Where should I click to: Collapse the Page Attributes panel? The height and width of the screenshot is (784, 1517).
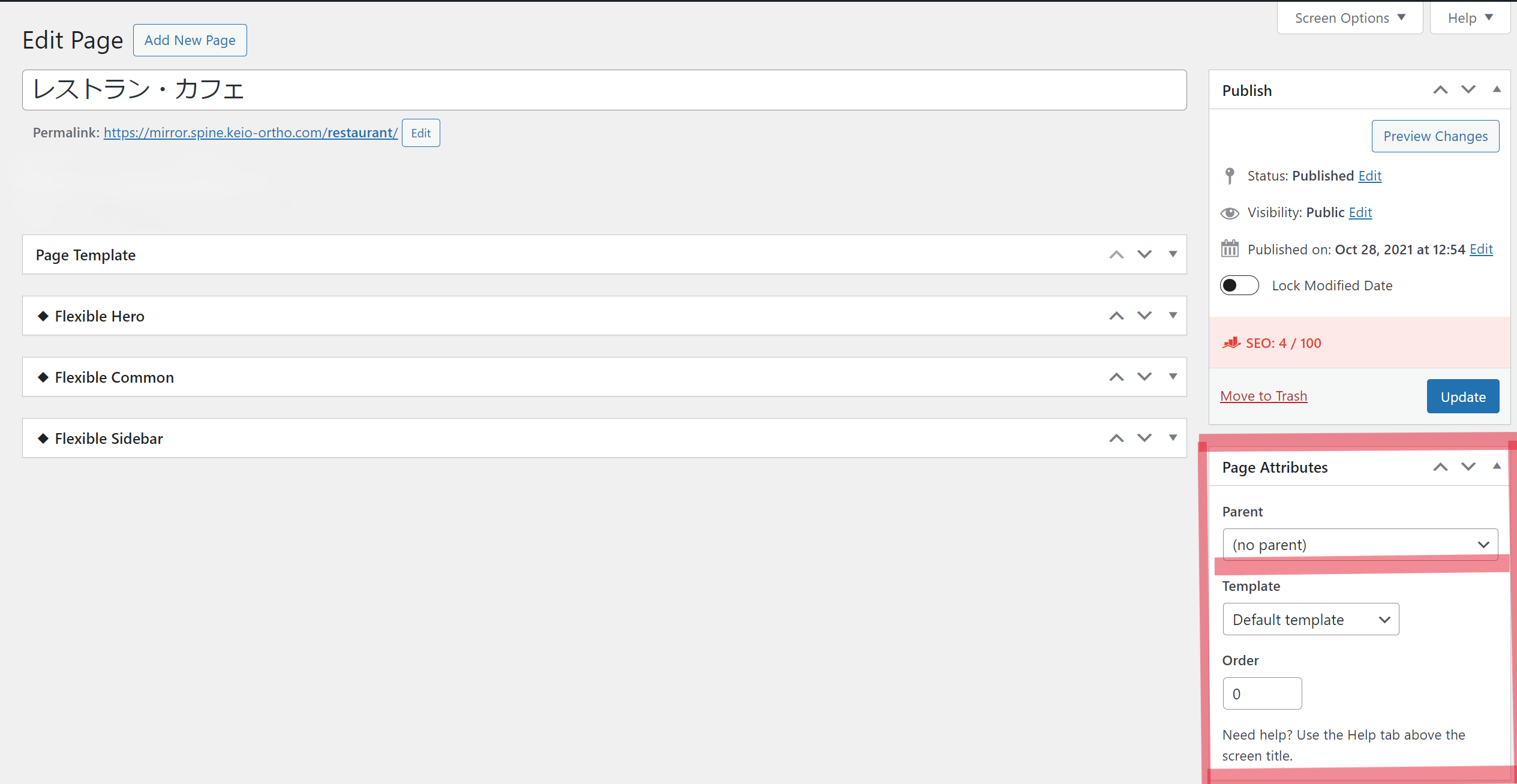pos(1497,466)
